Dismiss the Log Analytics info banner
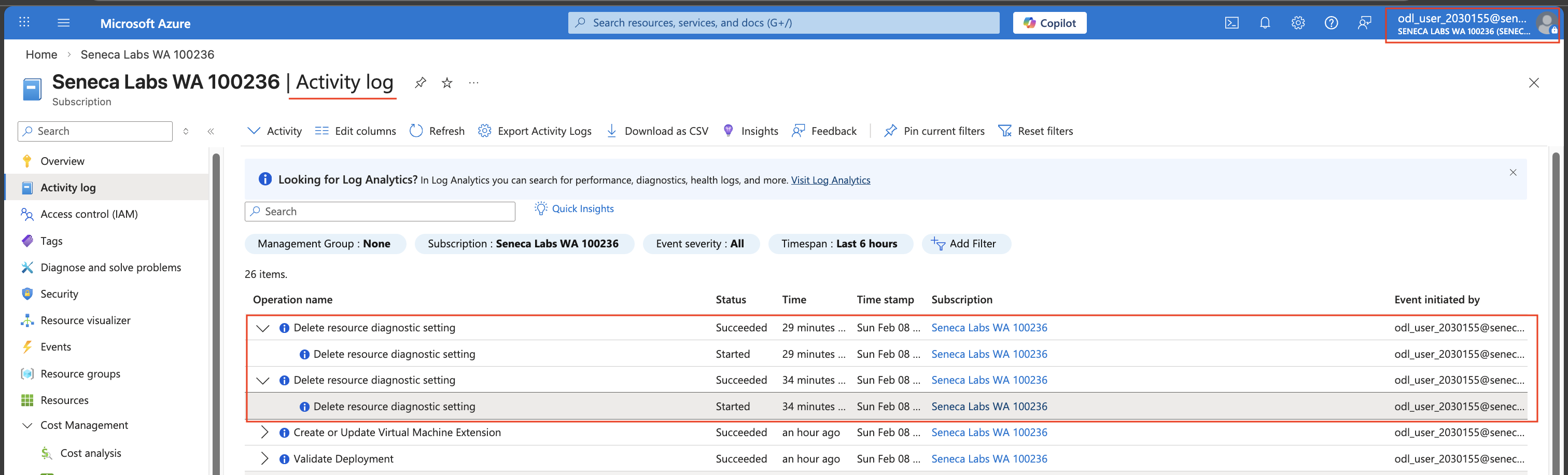The image size is (1568, 475). (x=1513, y=172)
